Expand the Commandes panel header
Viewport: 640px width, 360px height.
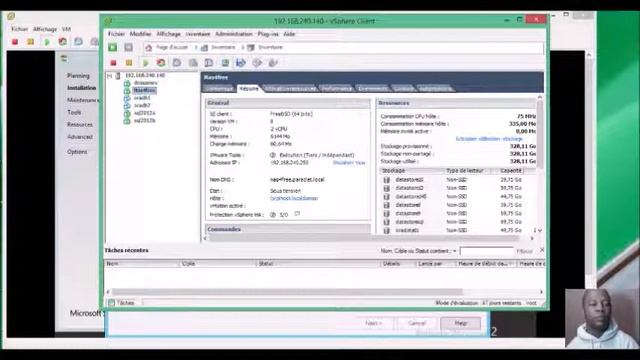point(288,229)
